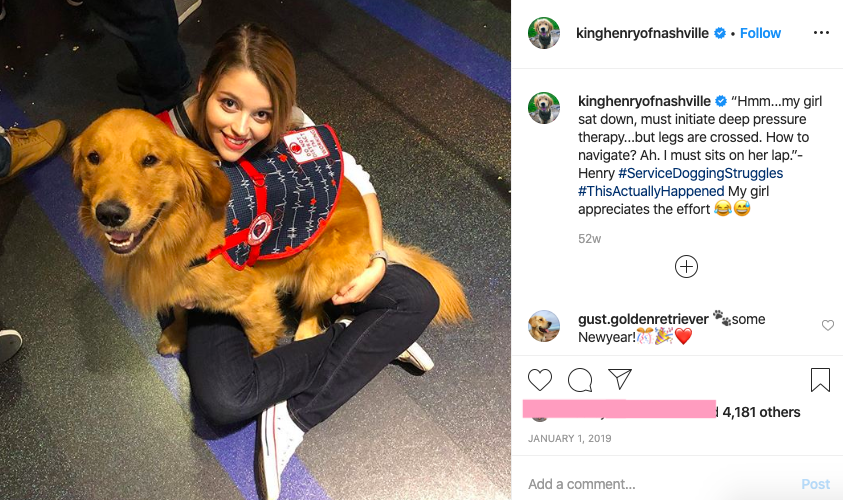Image resolution: width=843 pixels, height=500 pixels.
Task: Submit comment with the Post button
Action: 816,484
